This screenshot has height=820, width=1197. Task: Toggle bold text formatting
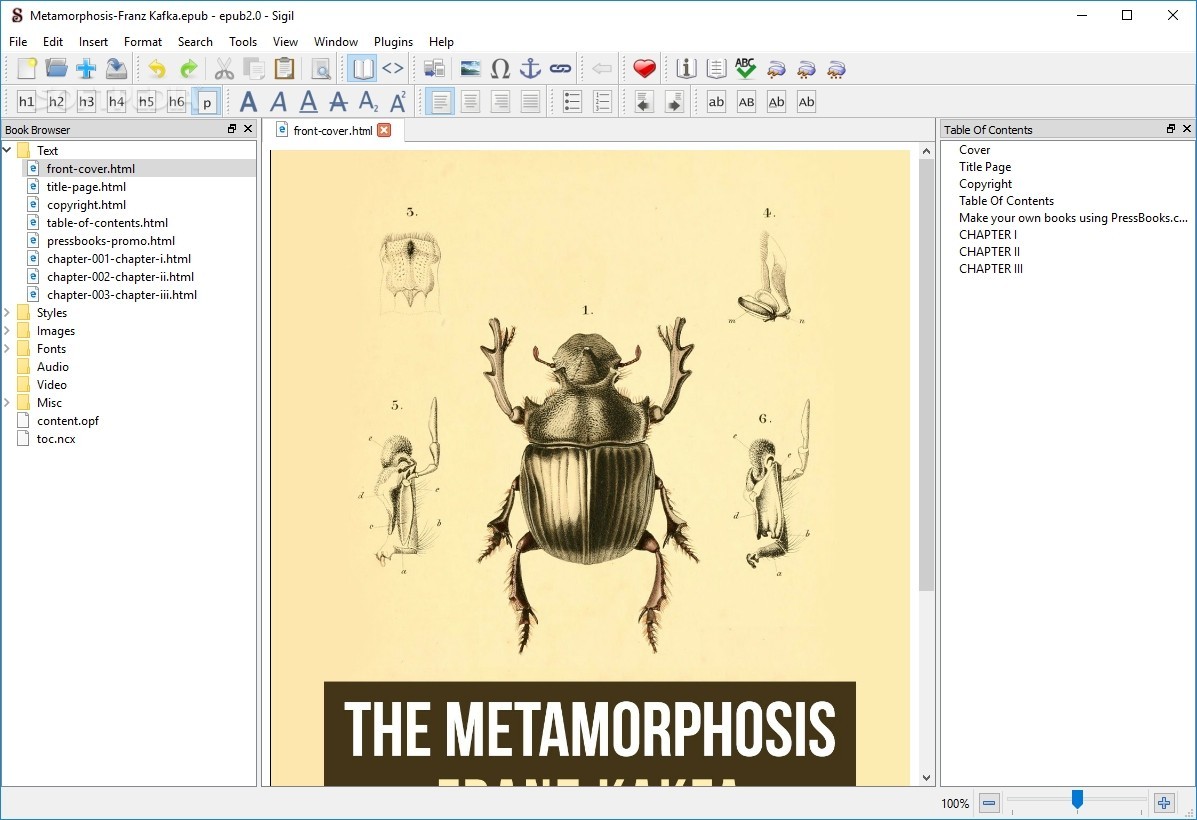coord(248,102)
